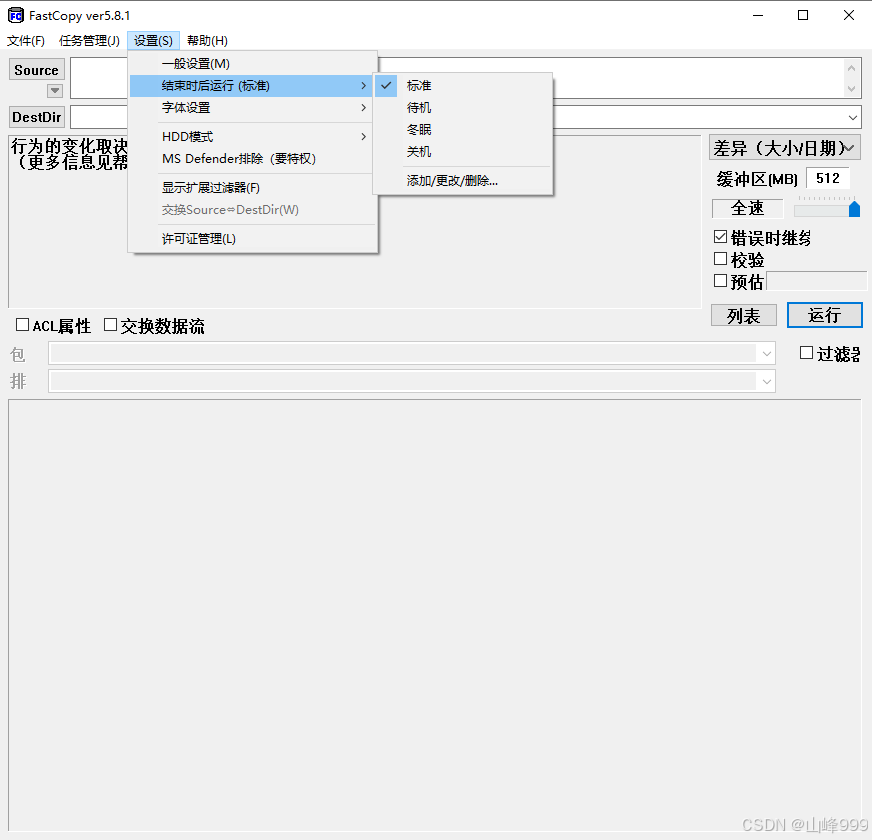
Task: Click the 运行 button
Action: coord(824,315)
